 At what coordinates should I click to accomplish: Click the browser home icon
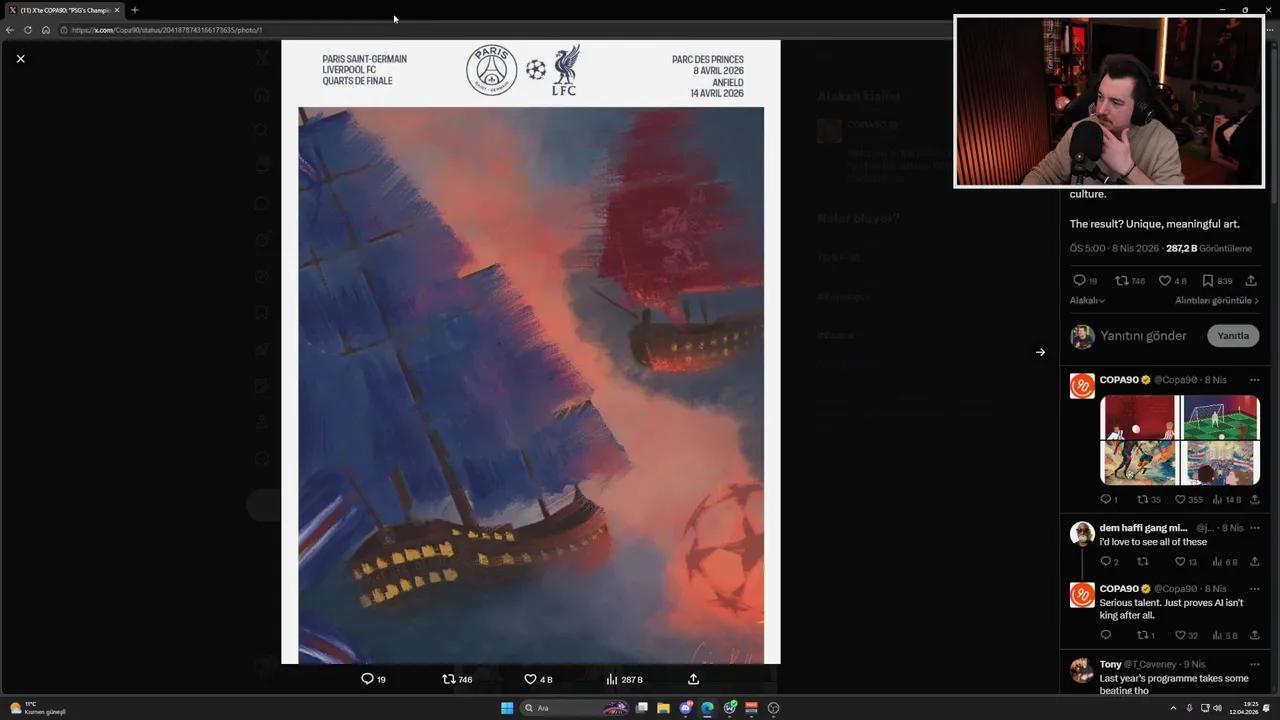(x=46, y=30)
